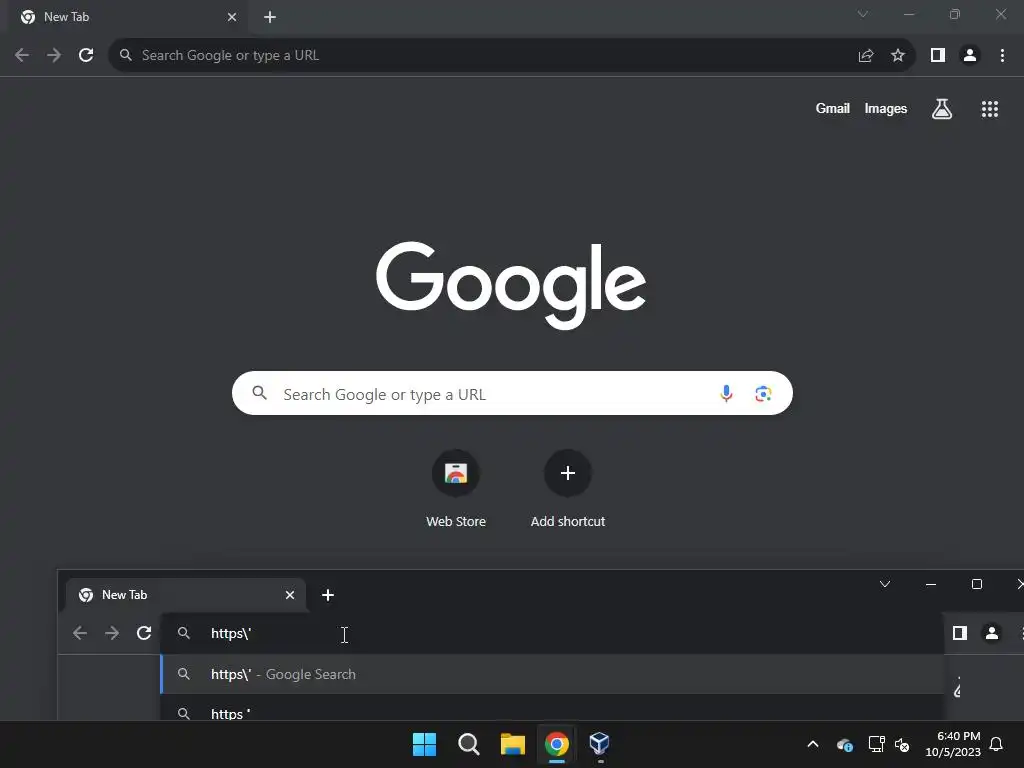Select the "https\' - Google Search" suggestion
Image resolution: width=1024 pixels, height=768 pixels.
click(552, 674)
